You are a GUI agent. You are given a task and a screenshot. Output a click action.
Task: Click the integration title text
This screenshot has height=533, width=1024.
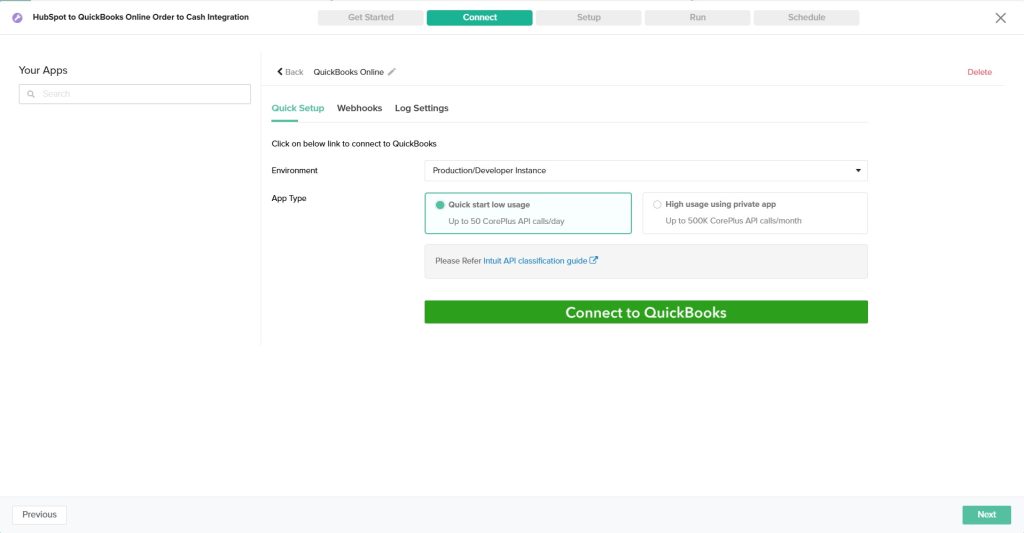[140, 18]
